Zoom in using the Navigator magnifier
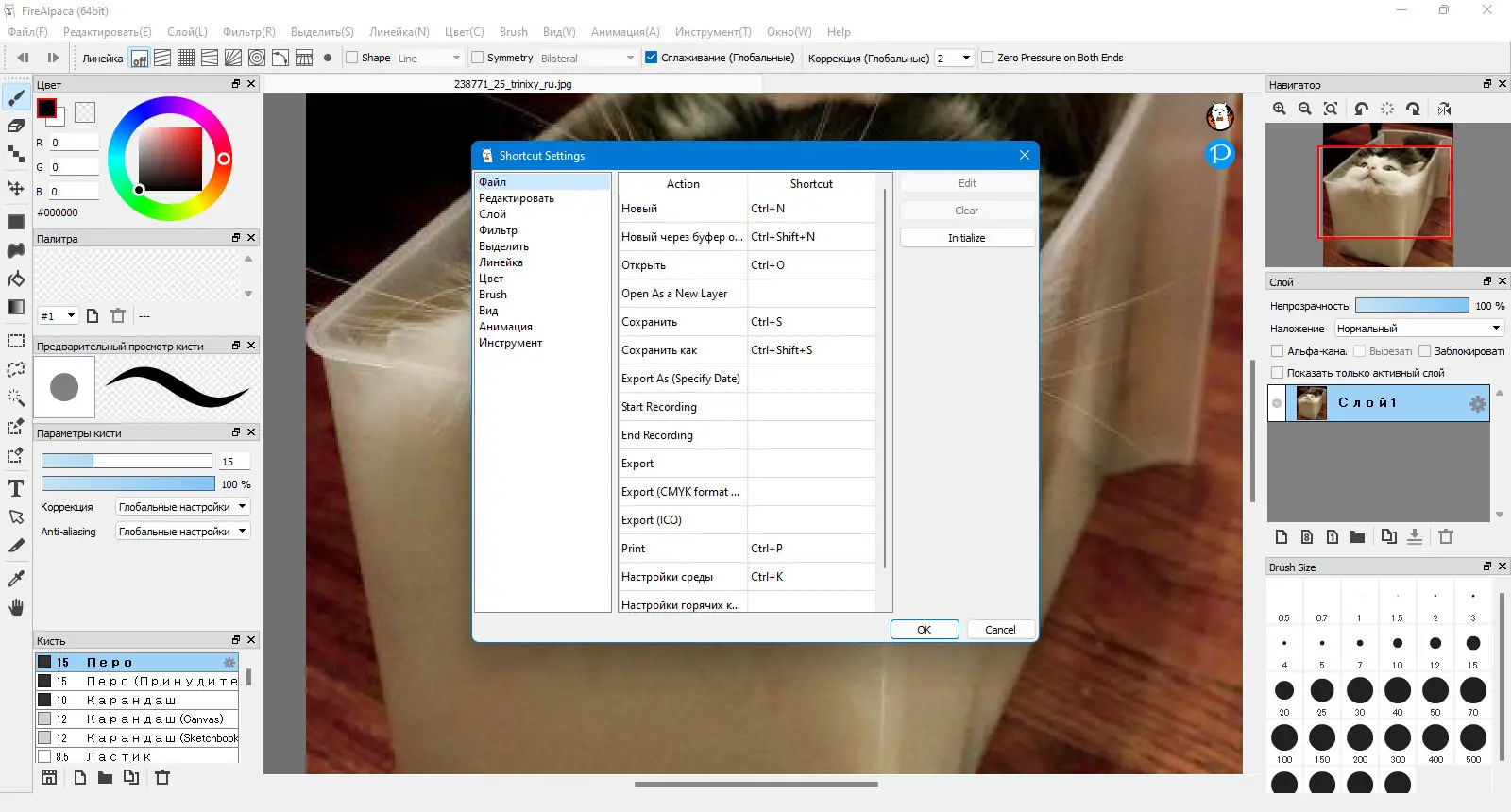Screen dimensions: 1511x812 pyautogui.click(x=1280, y=109)
